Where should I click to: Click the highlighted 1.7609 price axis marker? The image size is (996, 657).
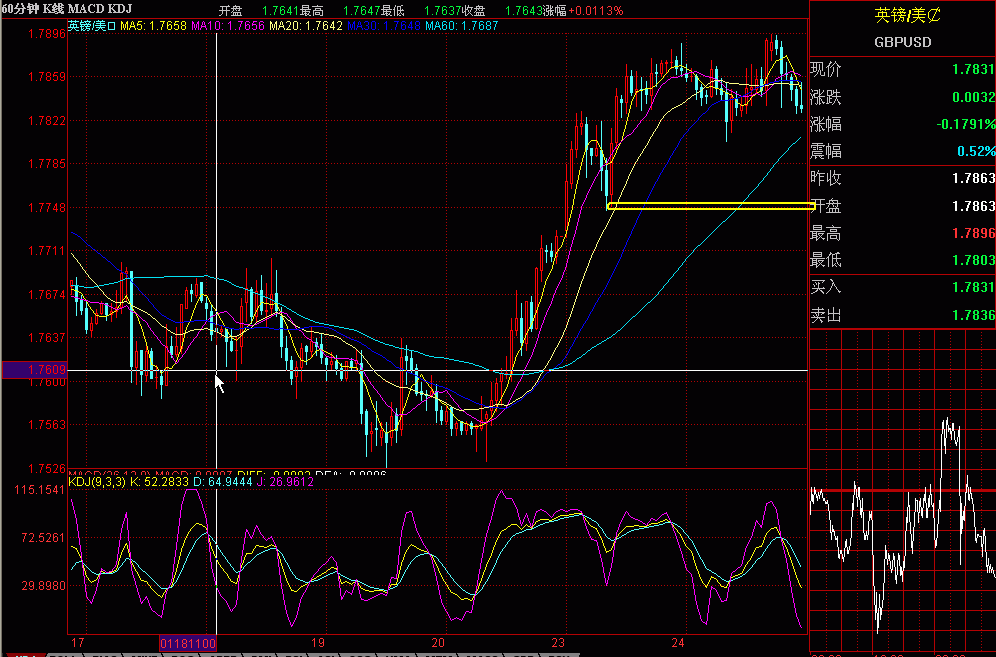tap(34, 370)
